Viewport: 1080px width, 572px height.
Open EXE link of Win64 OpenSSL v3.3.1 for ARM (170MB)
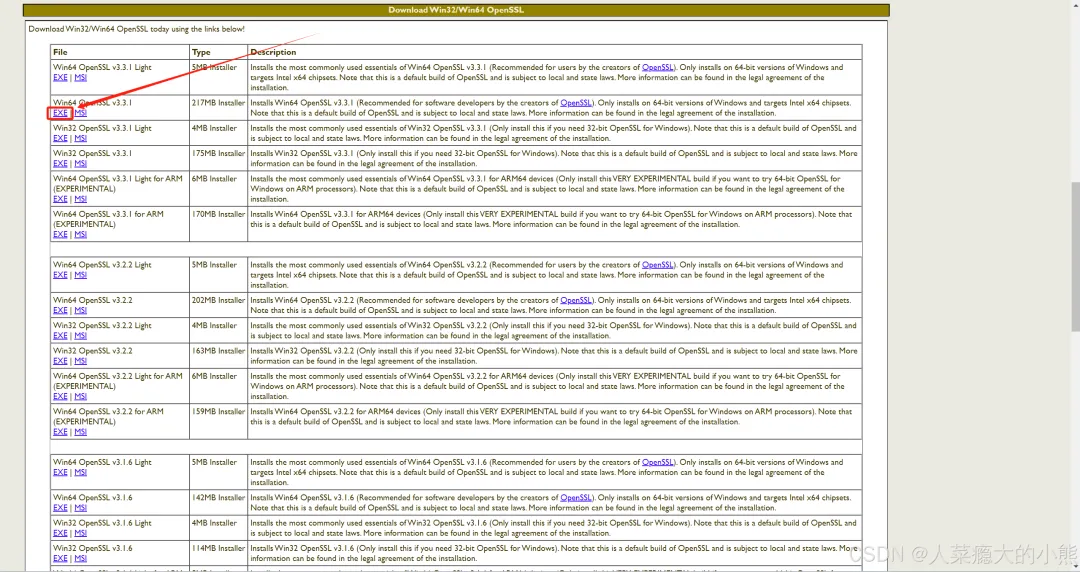point(60,235)
